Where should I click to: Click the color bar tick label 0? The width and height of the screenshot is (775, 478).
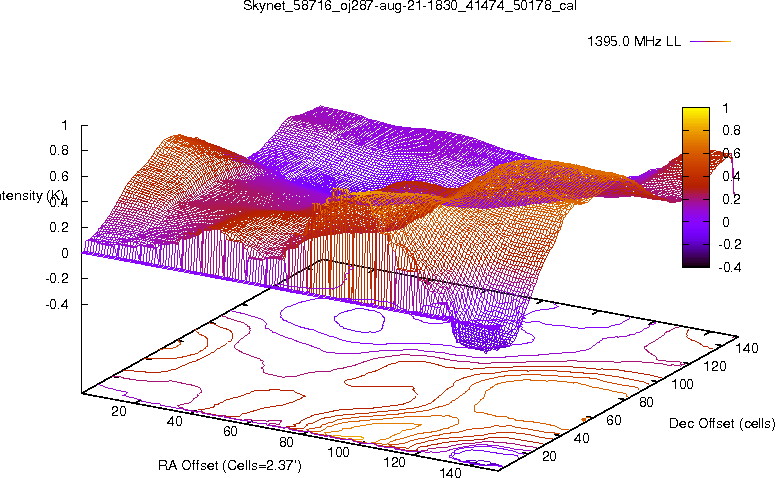(x=726, y=222)
